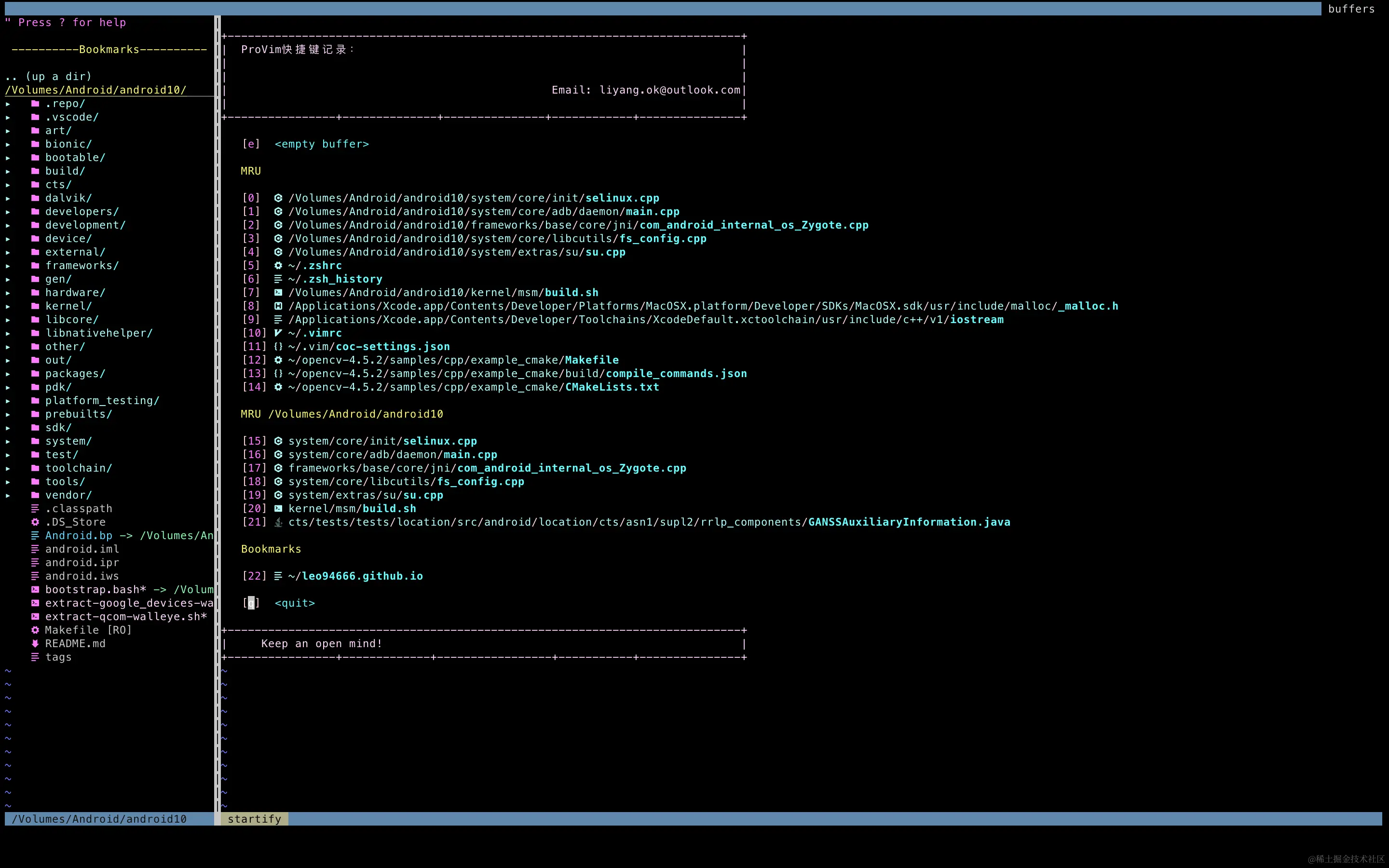
Task: Click the Java icon next to GANSSAuxiliaryInformation.java
Action: tap(278, 522)
